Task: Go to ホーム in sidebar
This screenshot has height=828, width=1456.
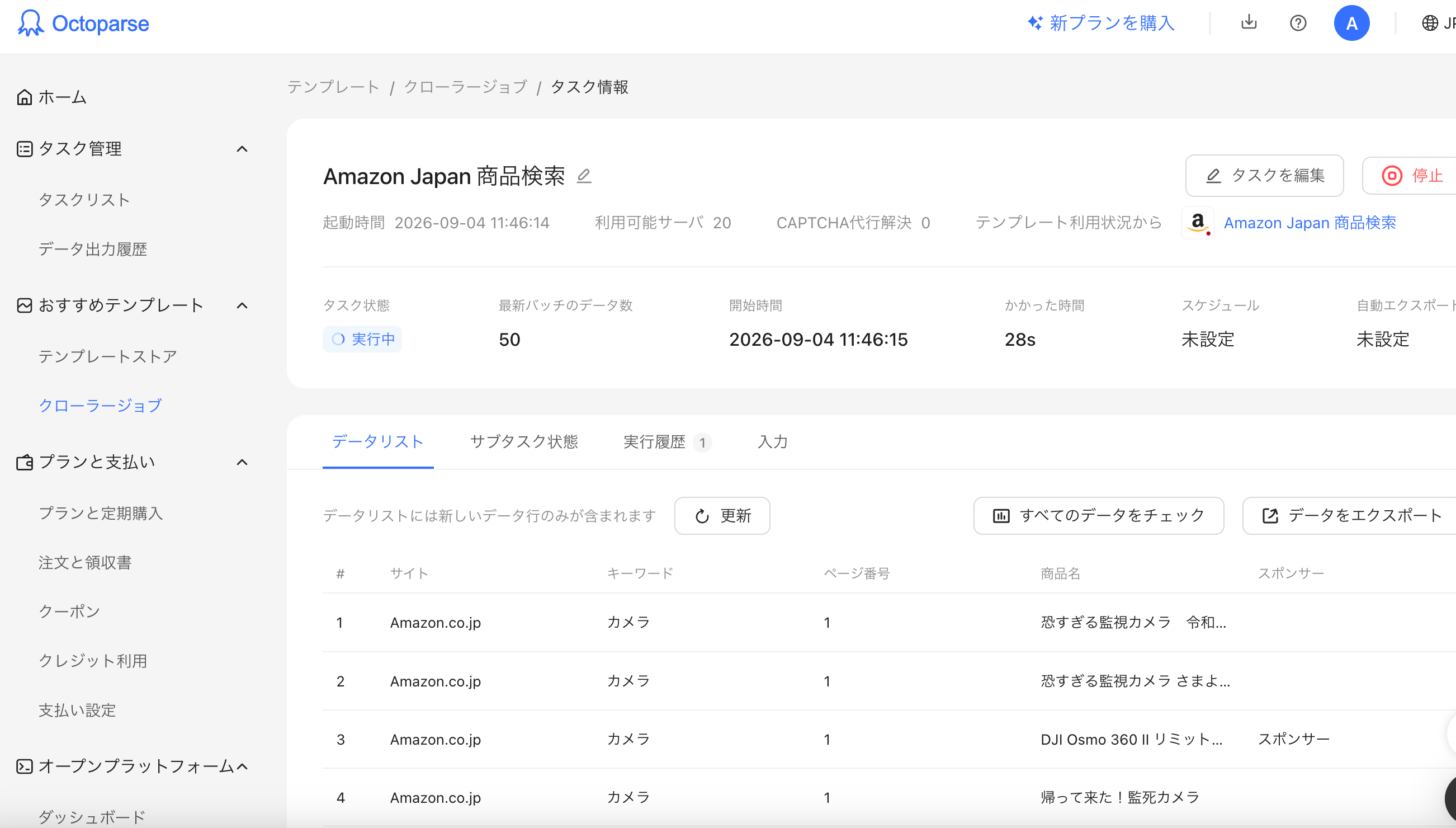Action: point(63,97)
